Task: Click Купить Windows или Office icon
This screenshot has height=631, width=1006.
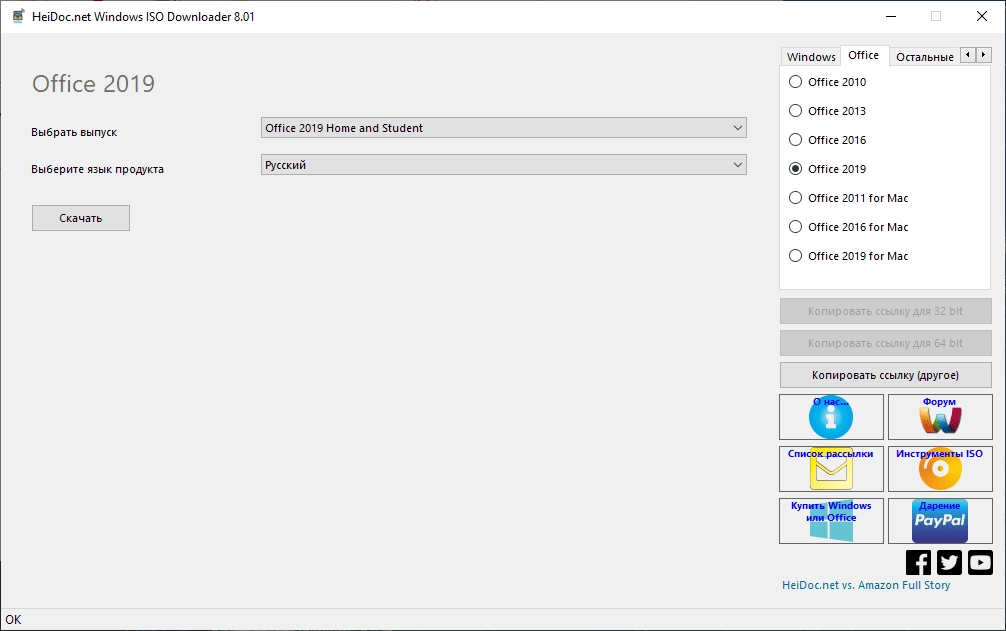Action: (x=831, y=521)
